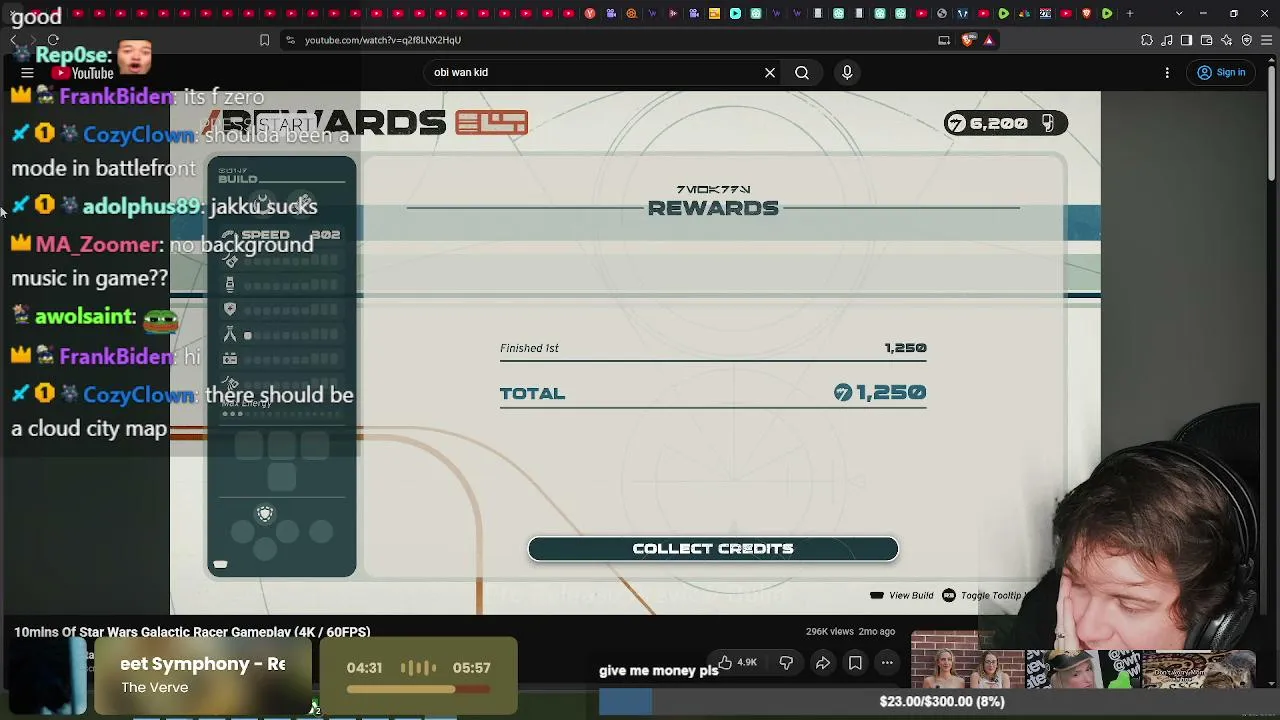
Task: Open the Brave Rewards triangle icon
Action: (x=989, y=40)
